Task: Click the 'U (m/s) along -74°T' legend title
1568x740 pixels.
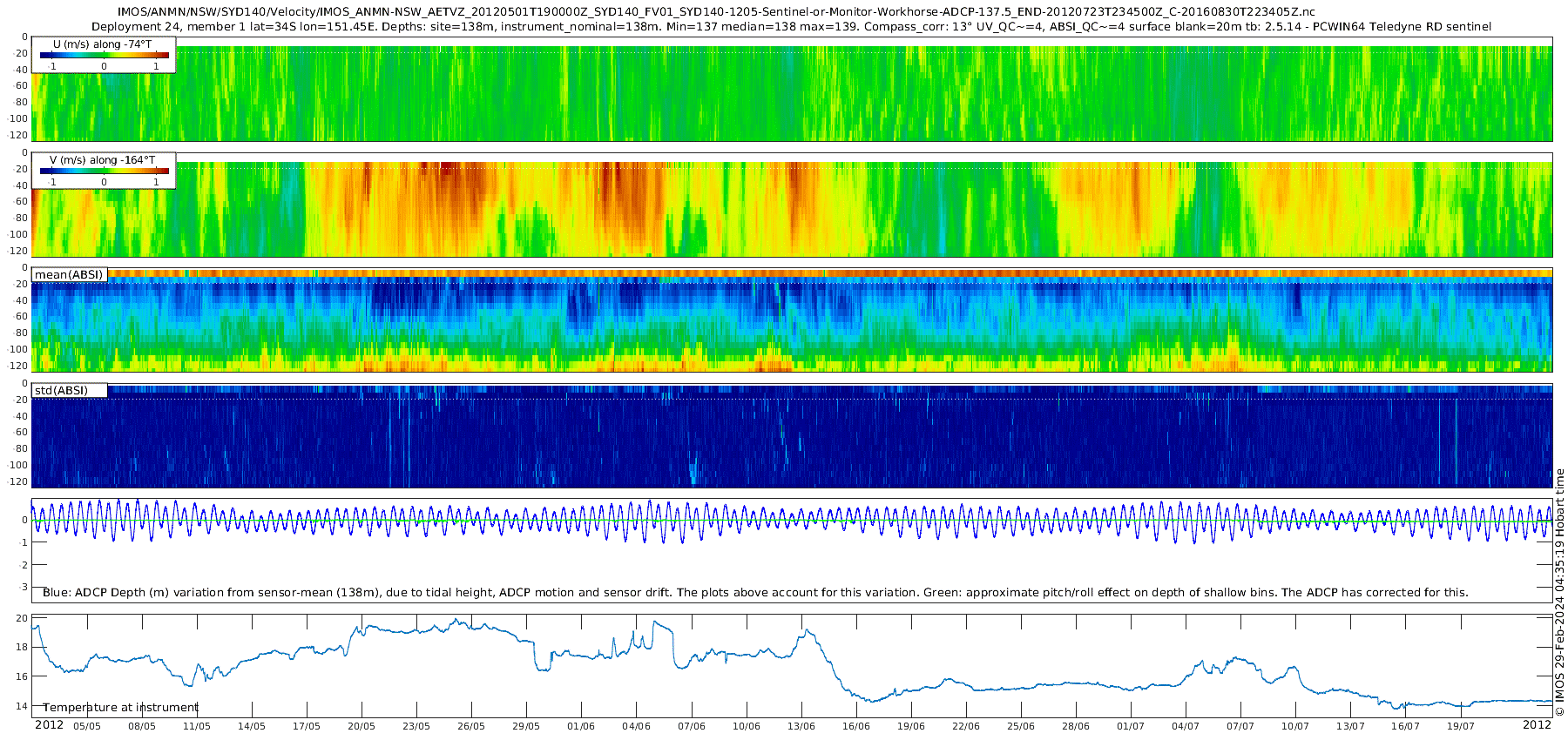Action: (x=103, y=44)
